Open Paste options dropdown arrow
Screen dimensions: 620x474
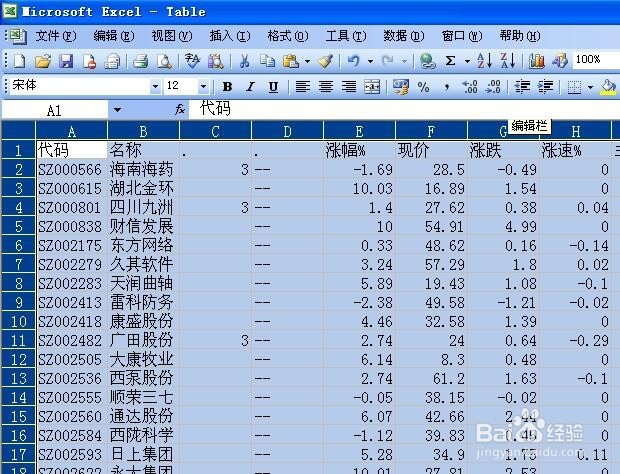[x=307, y=61]
